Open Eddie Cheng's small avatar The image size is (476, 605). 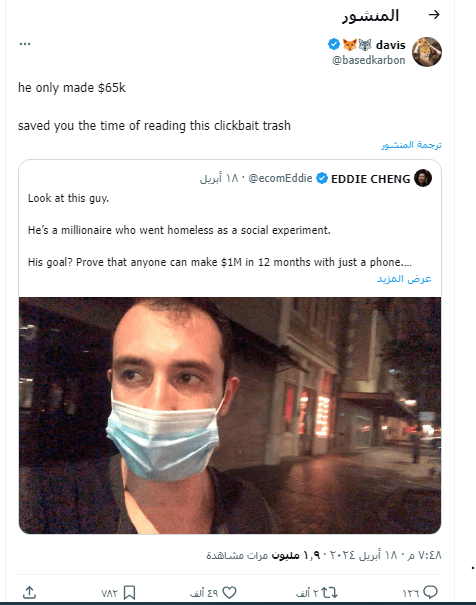[423, 178]
